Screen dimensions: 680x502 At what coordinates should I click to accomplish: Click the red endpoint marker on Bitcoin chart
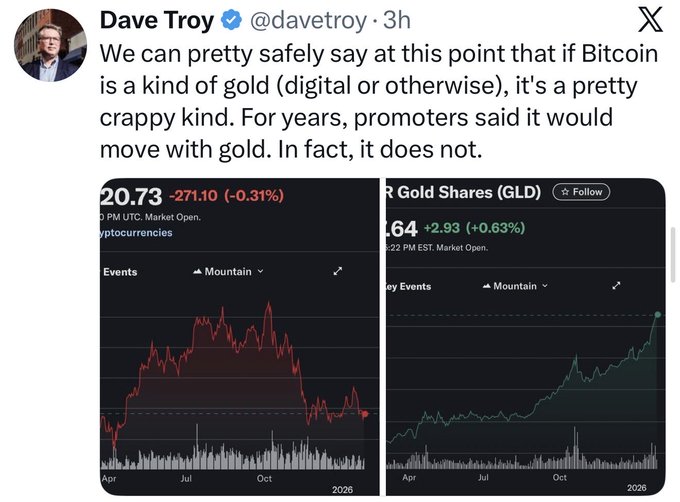click(365, 414)
